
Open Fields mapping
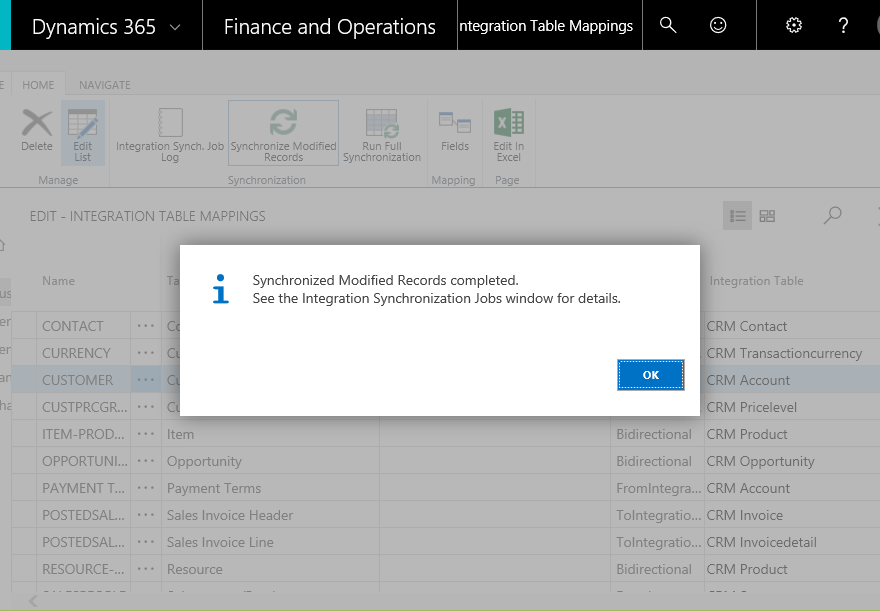coord(455,130)
